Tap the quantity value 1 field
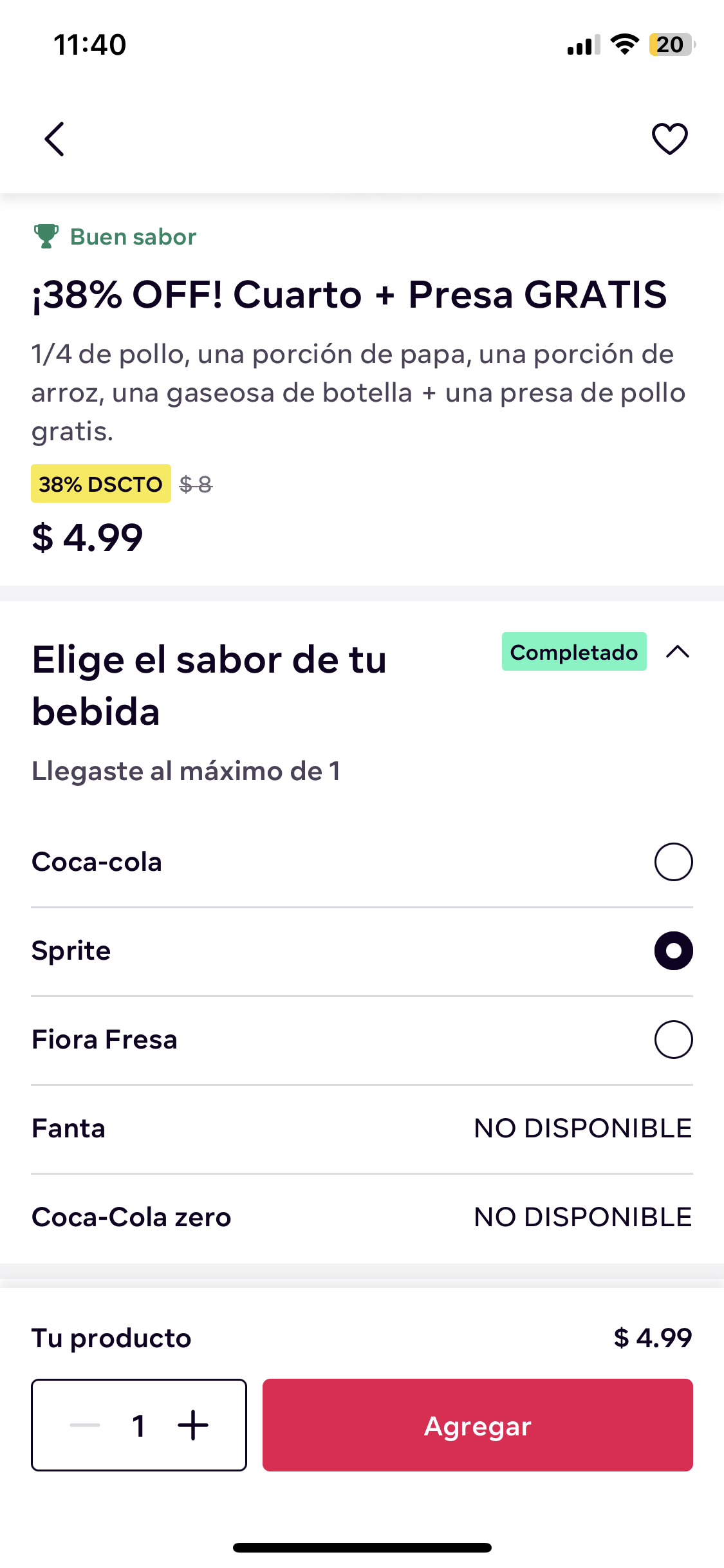 click(138, 1425)
